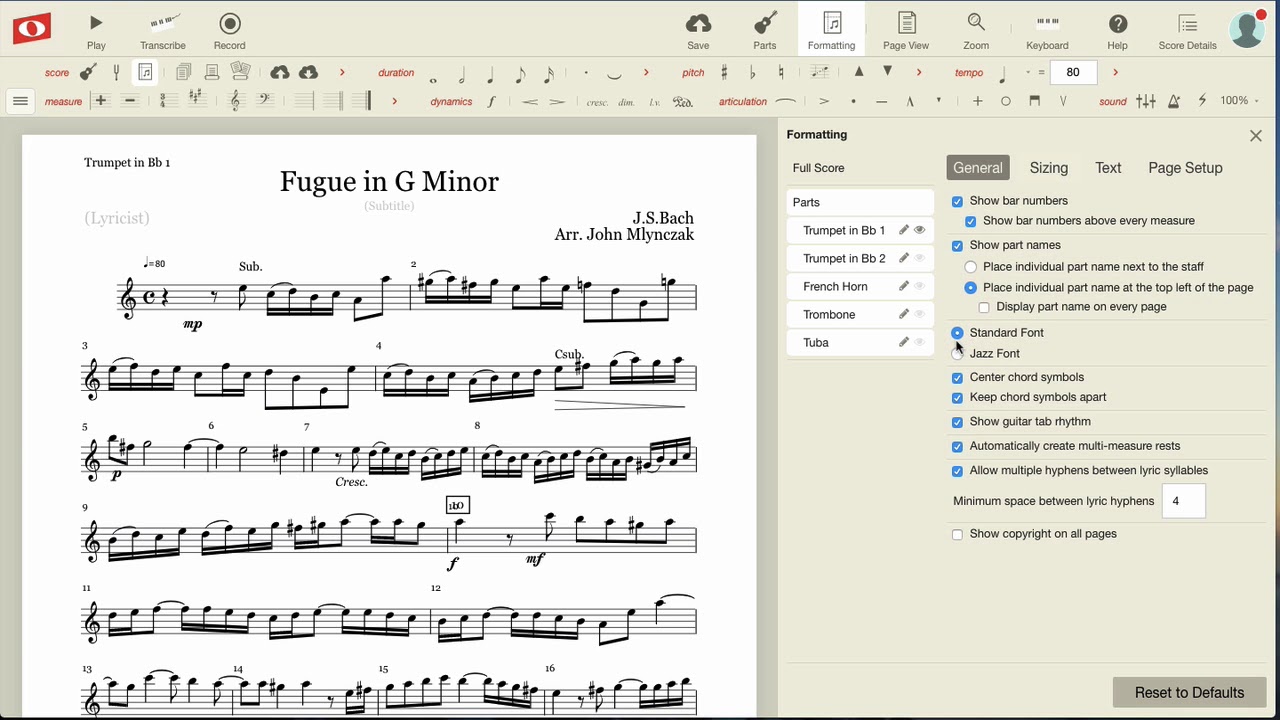The width and height of the screenshot is (1280, 720).
Task: Open the Parts menu
Action: pyautogui.click(x=765, y=29)
